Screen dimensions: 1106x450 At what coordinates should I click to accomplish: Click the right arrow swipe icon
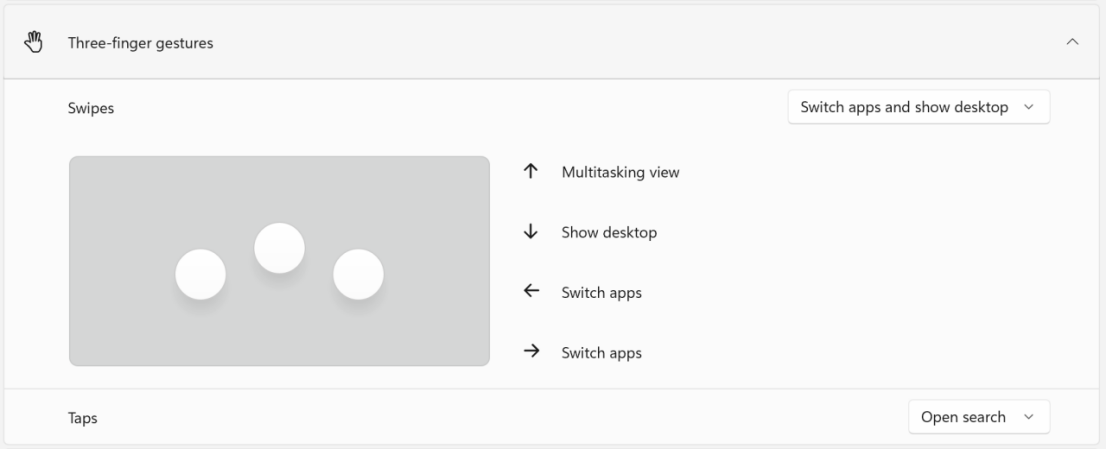(x=531, y=352)
